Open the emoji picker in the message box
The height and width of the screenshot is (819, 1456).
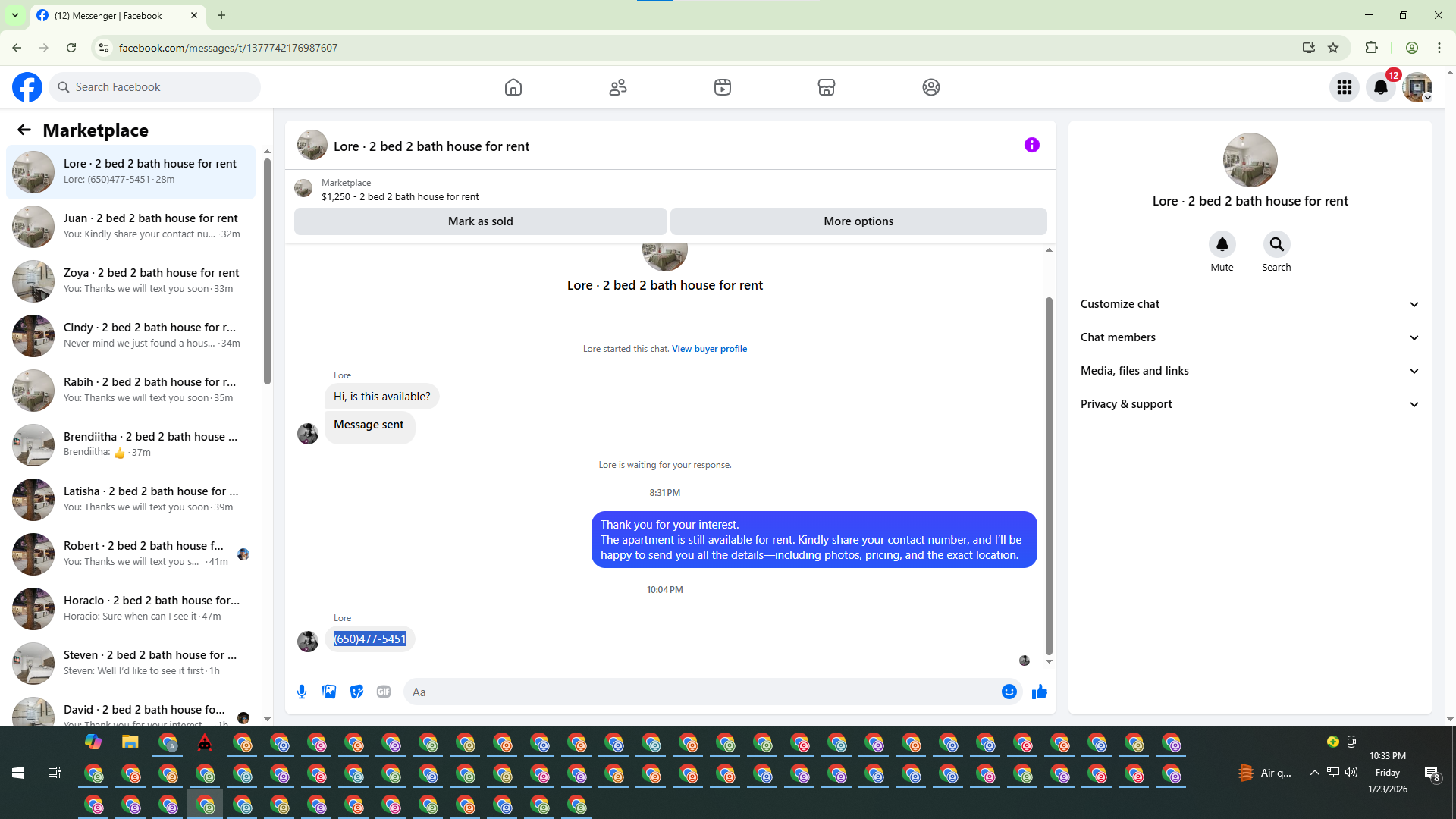1009,692
